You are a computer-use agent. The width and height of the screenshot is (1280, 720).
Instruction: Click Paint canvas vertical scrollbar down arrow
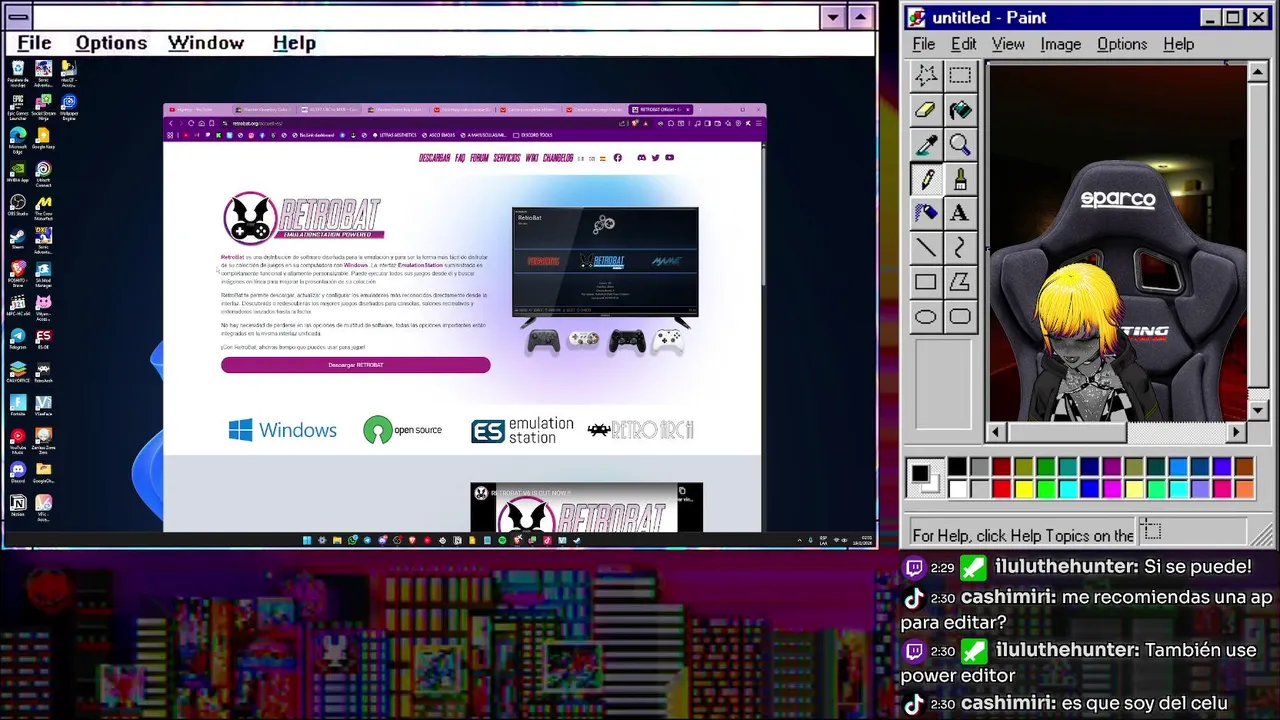click(x=1258, y=410)
